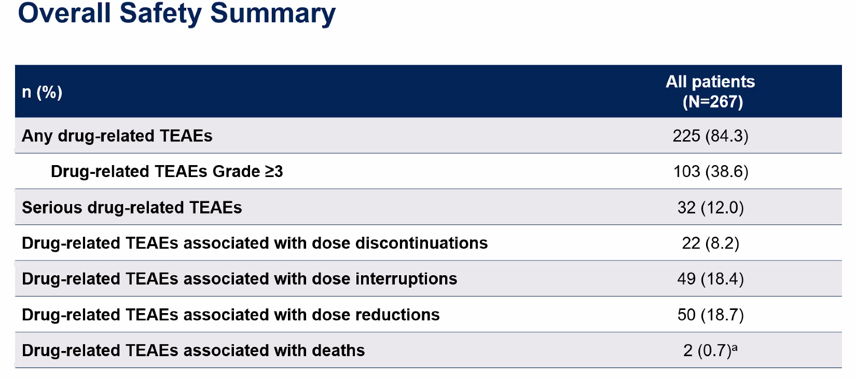Image resolution: width=855 pixels, height=381 pixels.
Task: Click the 22 (8.2) value
Action: [711, 243]
